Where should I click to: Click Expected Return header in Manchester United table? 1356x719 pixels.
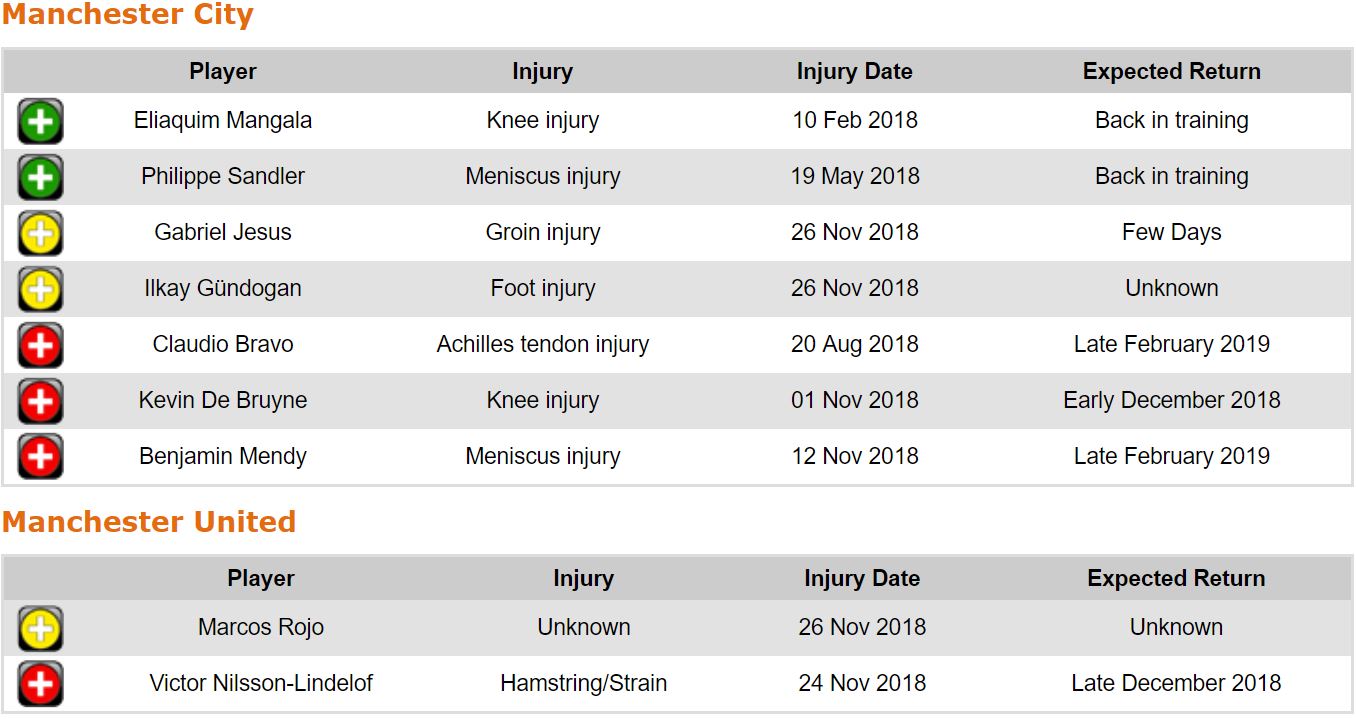click(1176, 579)
